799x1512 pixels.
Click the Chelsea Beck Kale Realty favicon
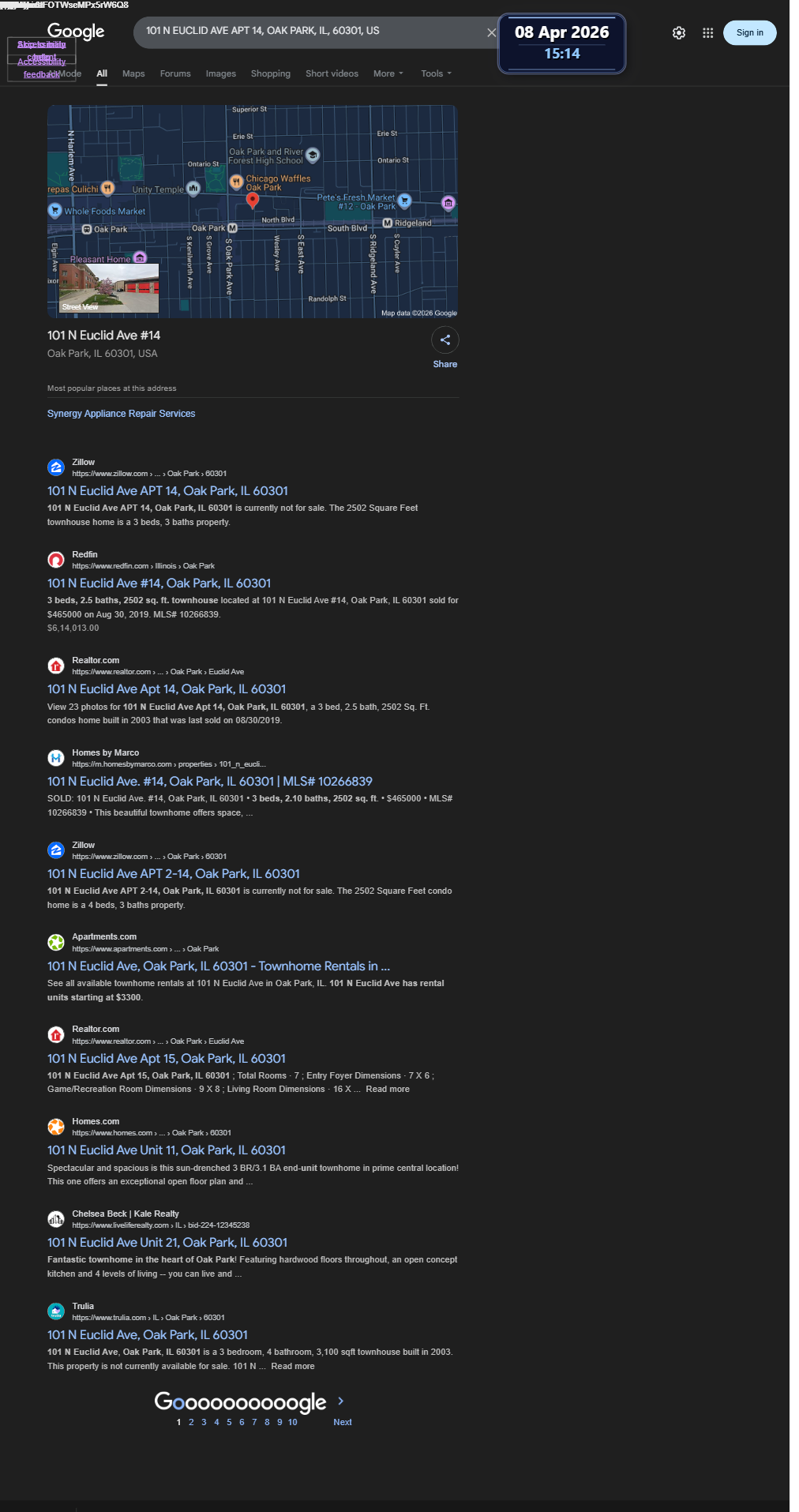point(56,1219)
